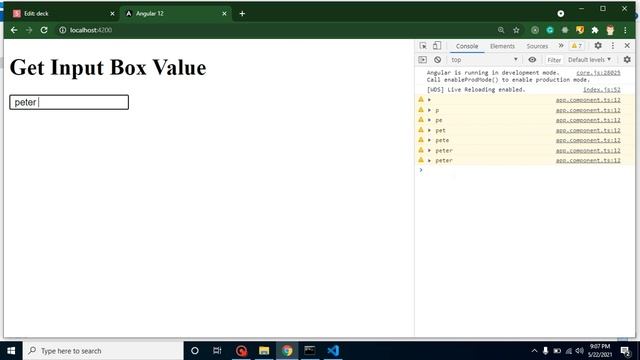Reload the localhost page
Viewport: 640px width, 360px height.
click(x=44, y=30)
